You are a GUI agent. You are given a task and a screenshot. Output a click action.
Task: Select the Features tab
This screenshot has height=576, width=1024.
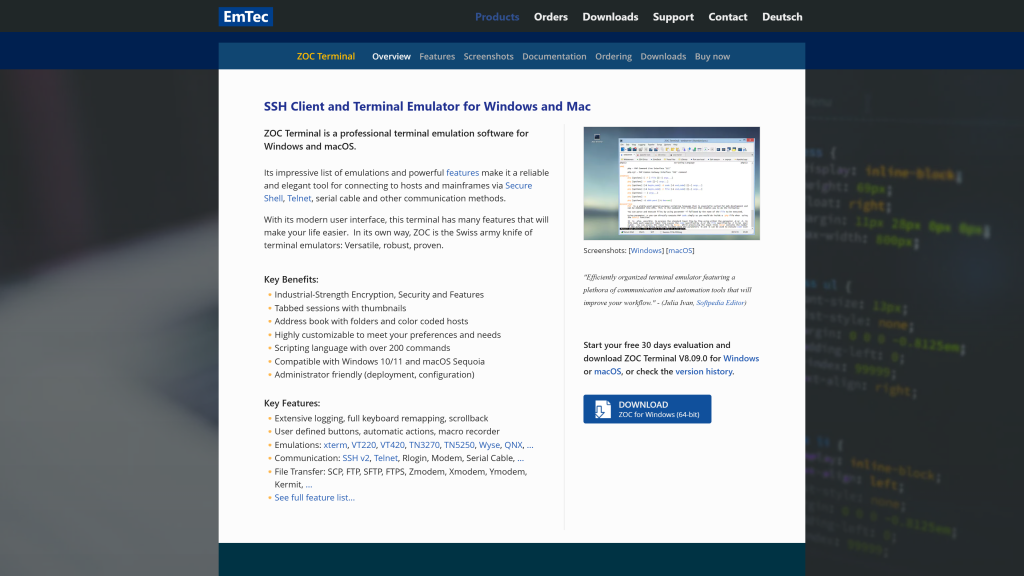[x=437, y=56]
